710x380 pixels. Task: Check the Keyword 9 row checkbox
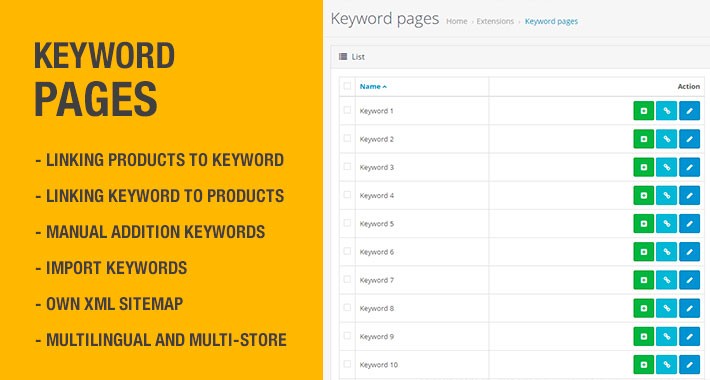pos(347,336)
